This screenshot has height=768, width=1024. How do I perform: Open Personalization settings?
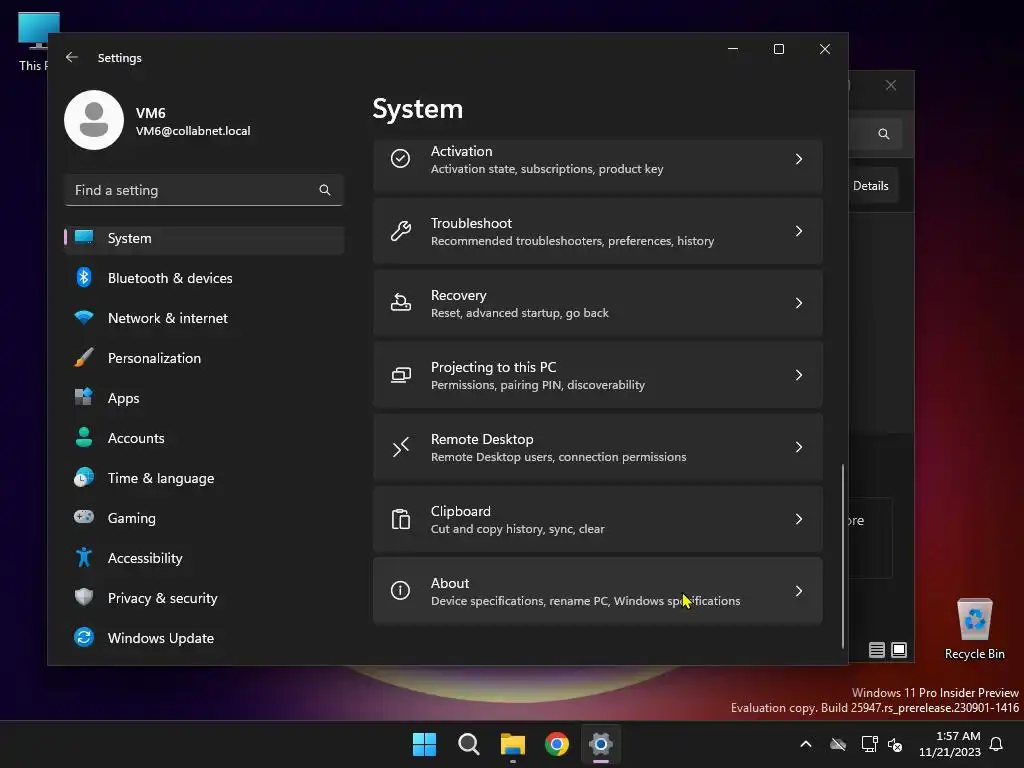tap(204, 358)
